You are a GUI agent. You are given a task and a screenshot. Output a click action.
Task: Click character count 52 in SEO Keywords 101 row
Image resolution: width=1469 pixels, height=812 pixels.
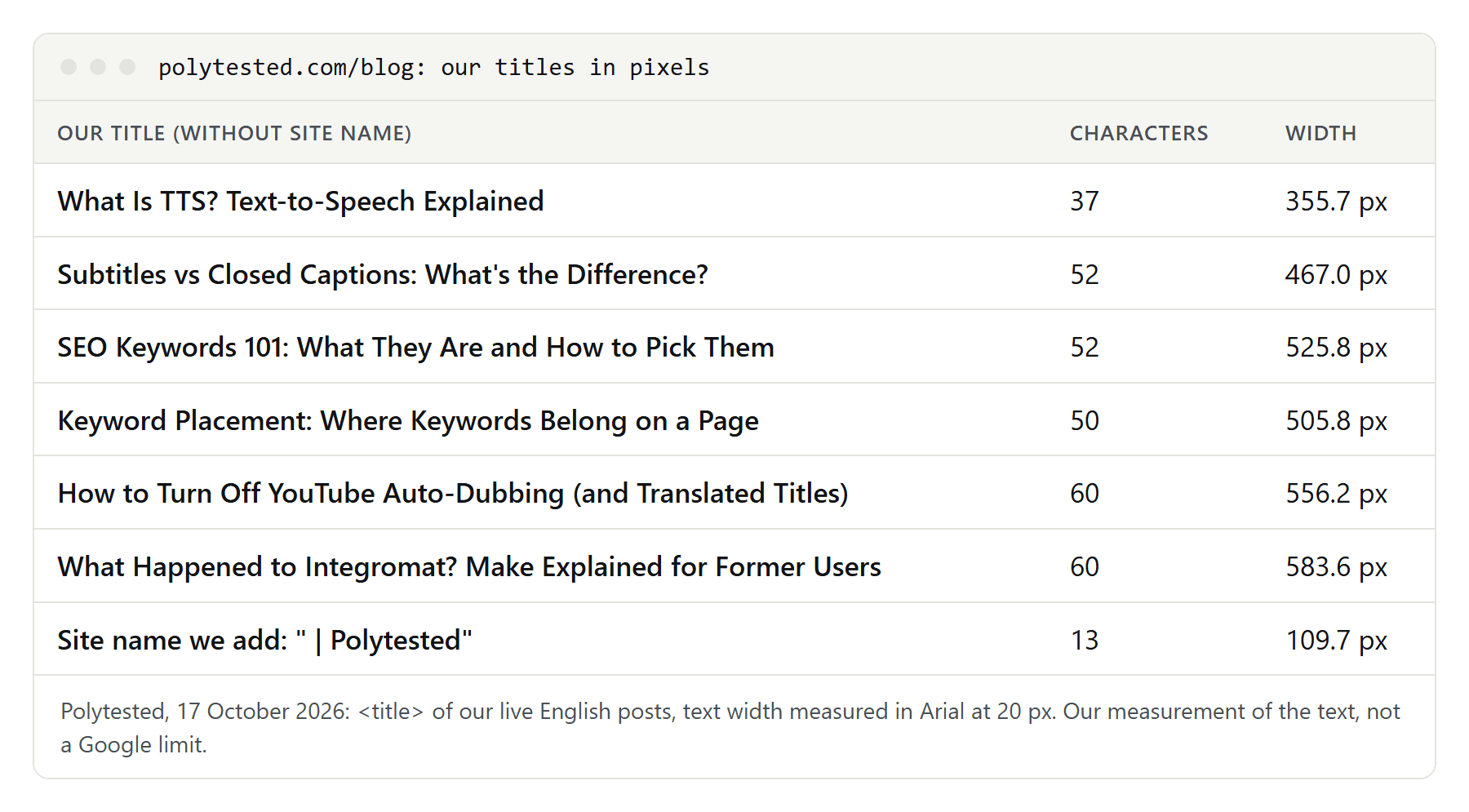1085,348
